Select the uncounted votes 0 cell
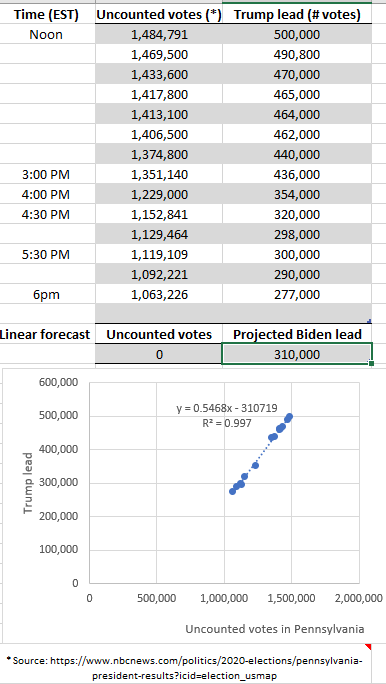Image resolution: width=386 pixels, height=684 pixels. [159, 355]
